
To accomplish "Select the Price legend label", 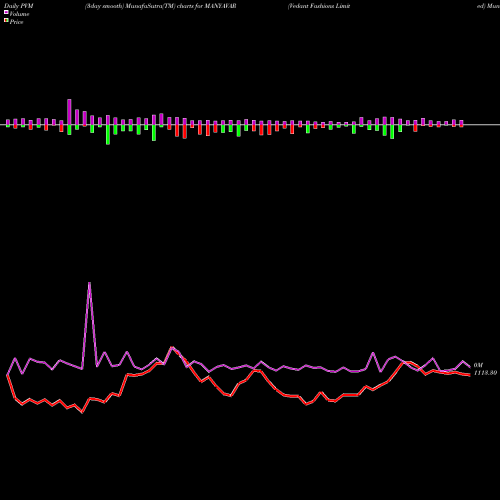I will [16, 22].
